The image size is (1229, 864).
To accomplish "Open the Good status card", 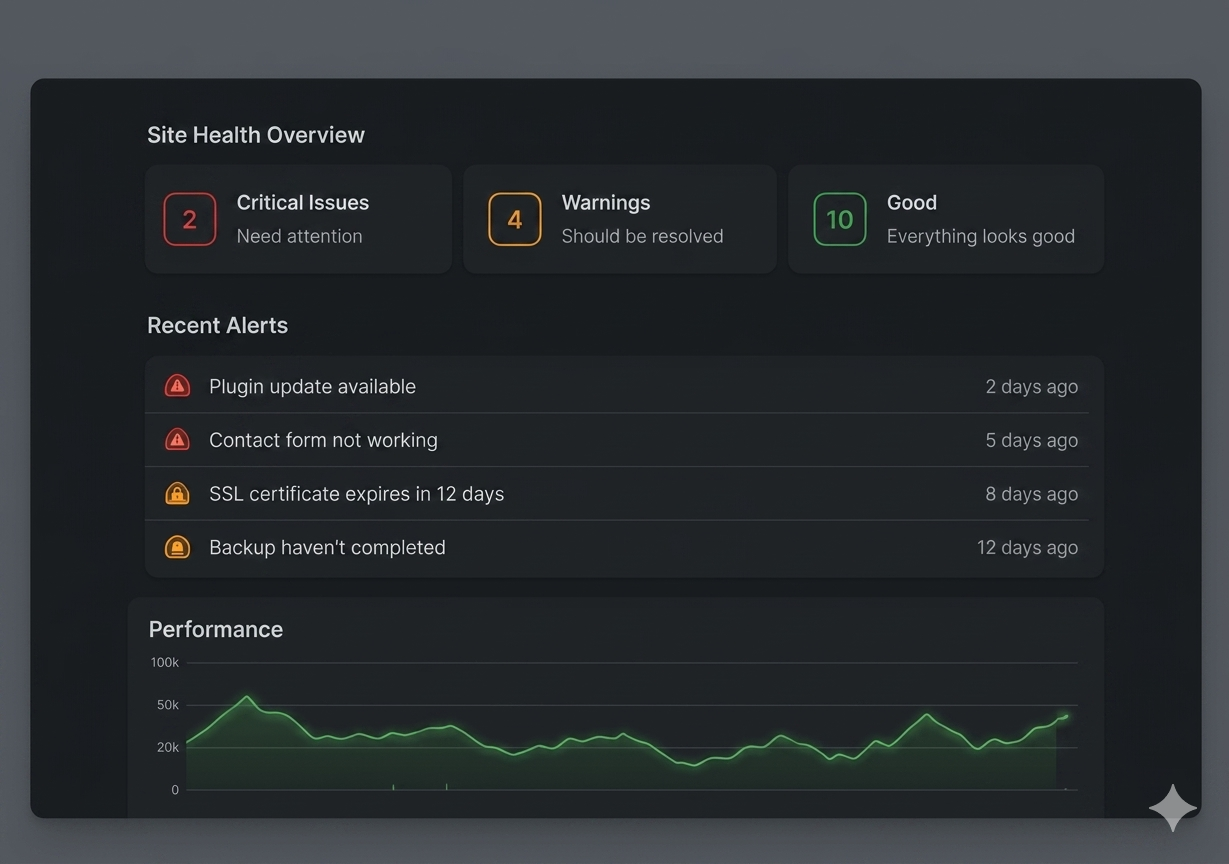I will 946,219.
